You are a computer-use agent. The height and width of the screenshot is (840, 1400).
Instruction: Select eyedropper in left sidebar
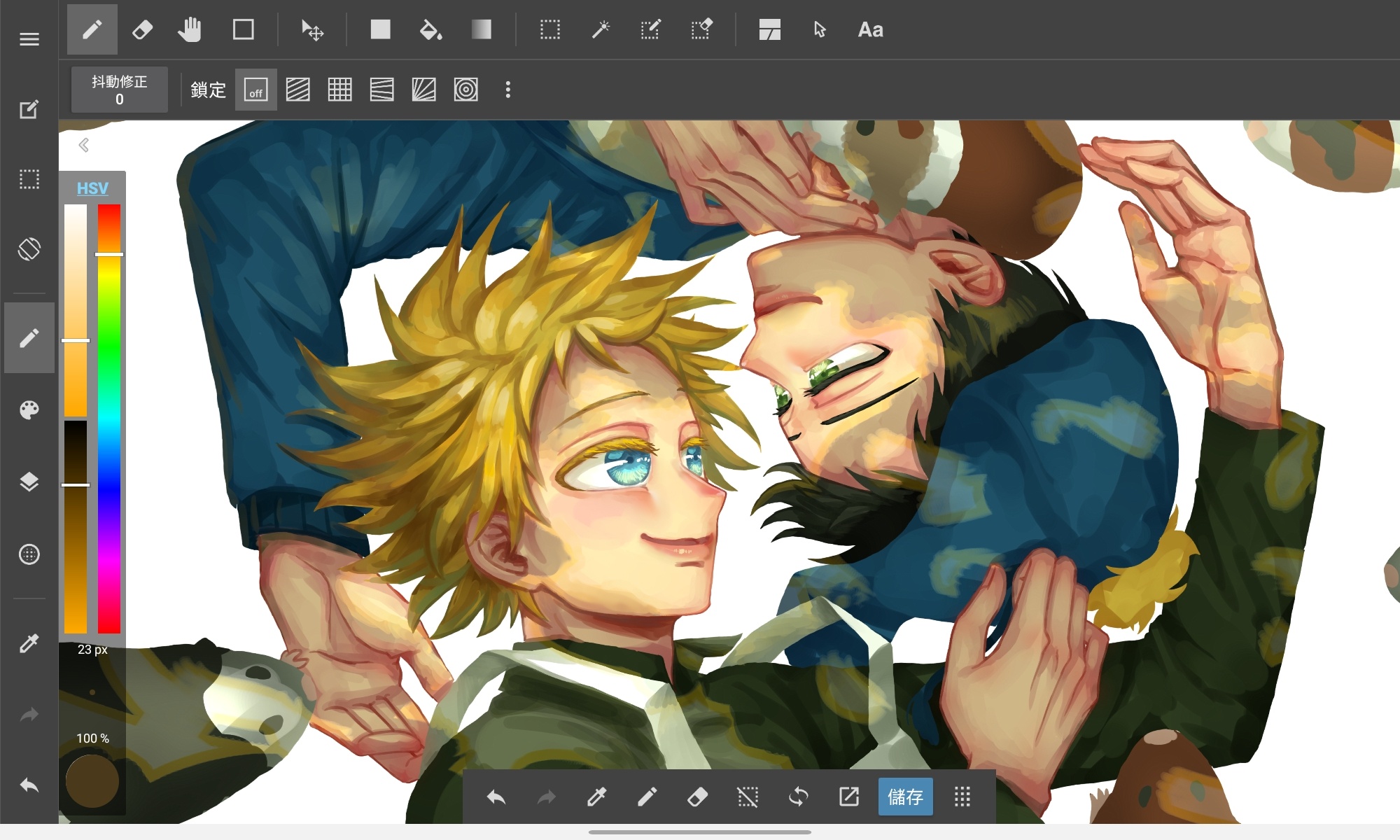point(29,643)
